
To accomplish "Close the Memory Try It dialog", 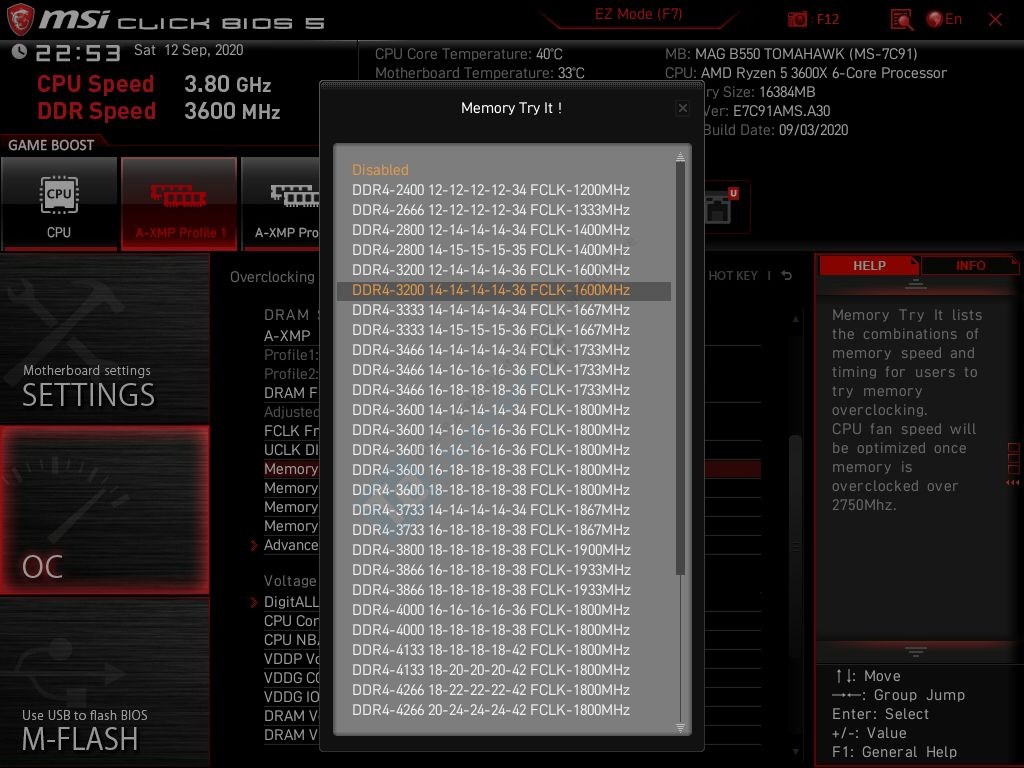I will click(682, 108).
